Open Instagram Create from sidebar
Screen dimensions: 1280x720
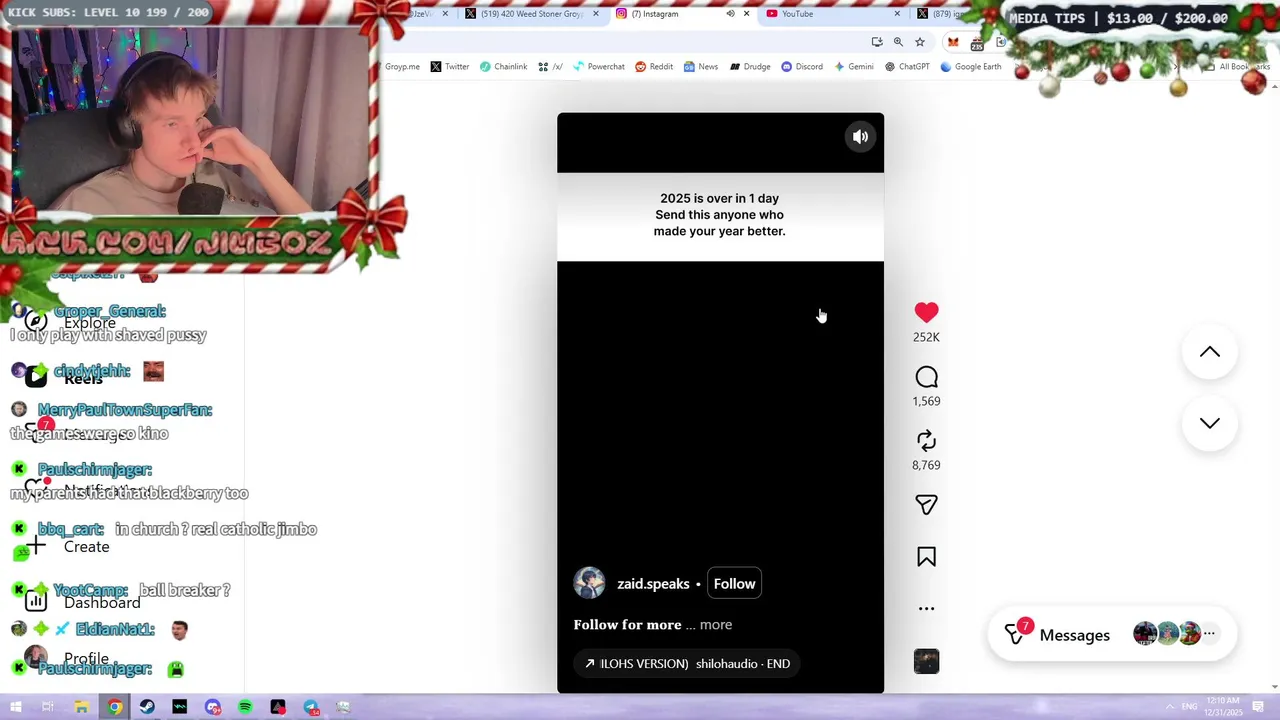pyautogui.click(x=70, y=547)
